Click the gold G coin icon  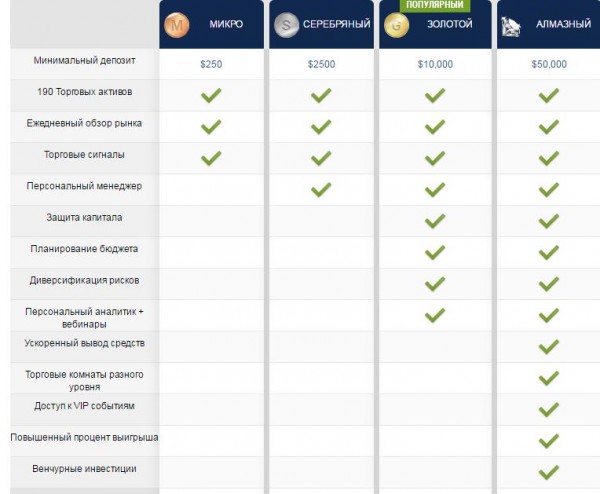pos(396,25)
